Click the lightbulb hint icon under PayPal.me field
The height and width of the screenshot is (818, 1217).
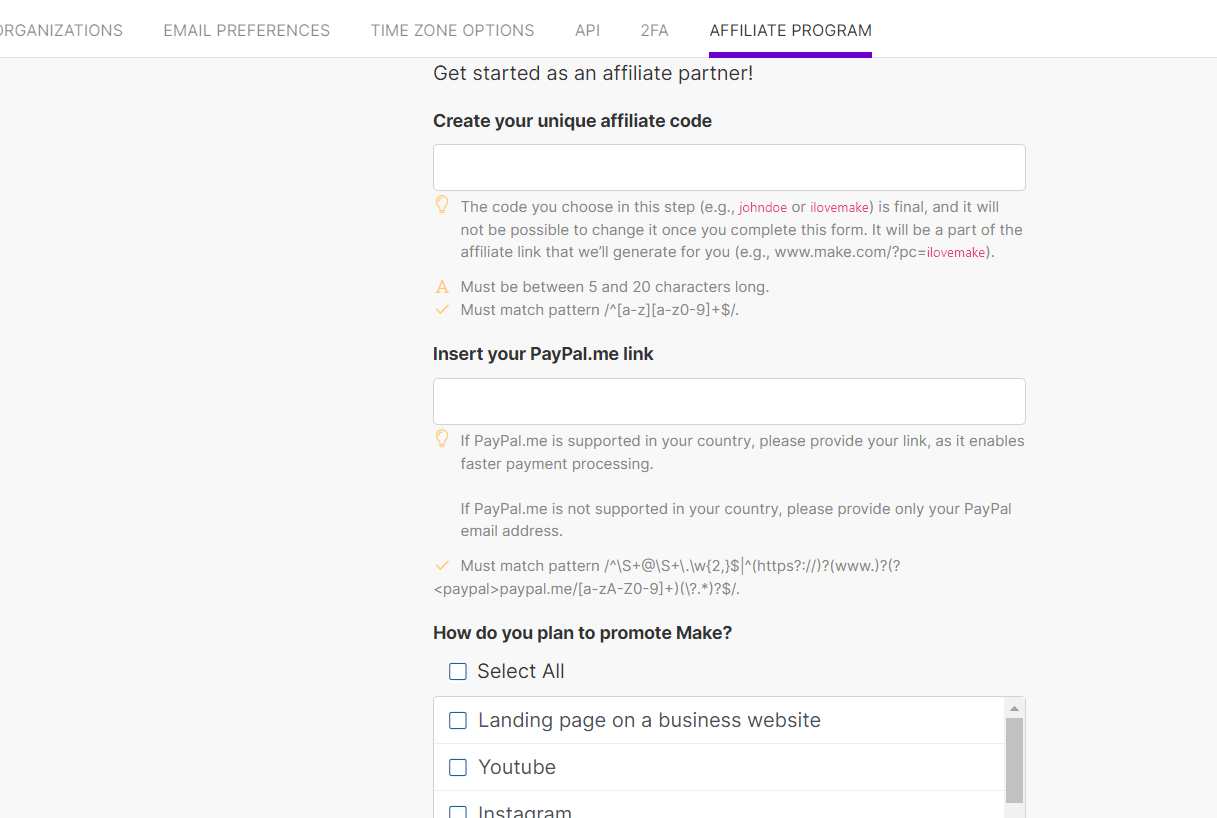pyautogui.click(x=441, y=439)
